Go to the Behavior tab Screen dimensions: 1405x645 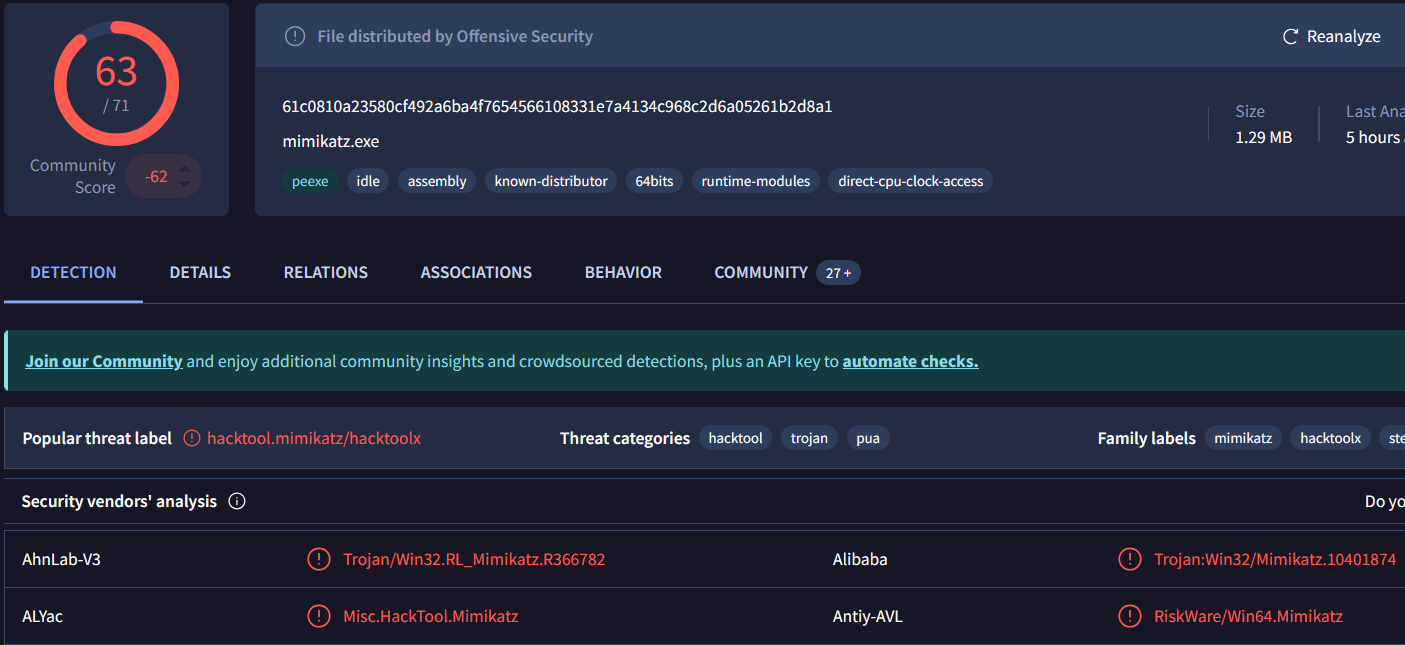click(x=623, y=272)
